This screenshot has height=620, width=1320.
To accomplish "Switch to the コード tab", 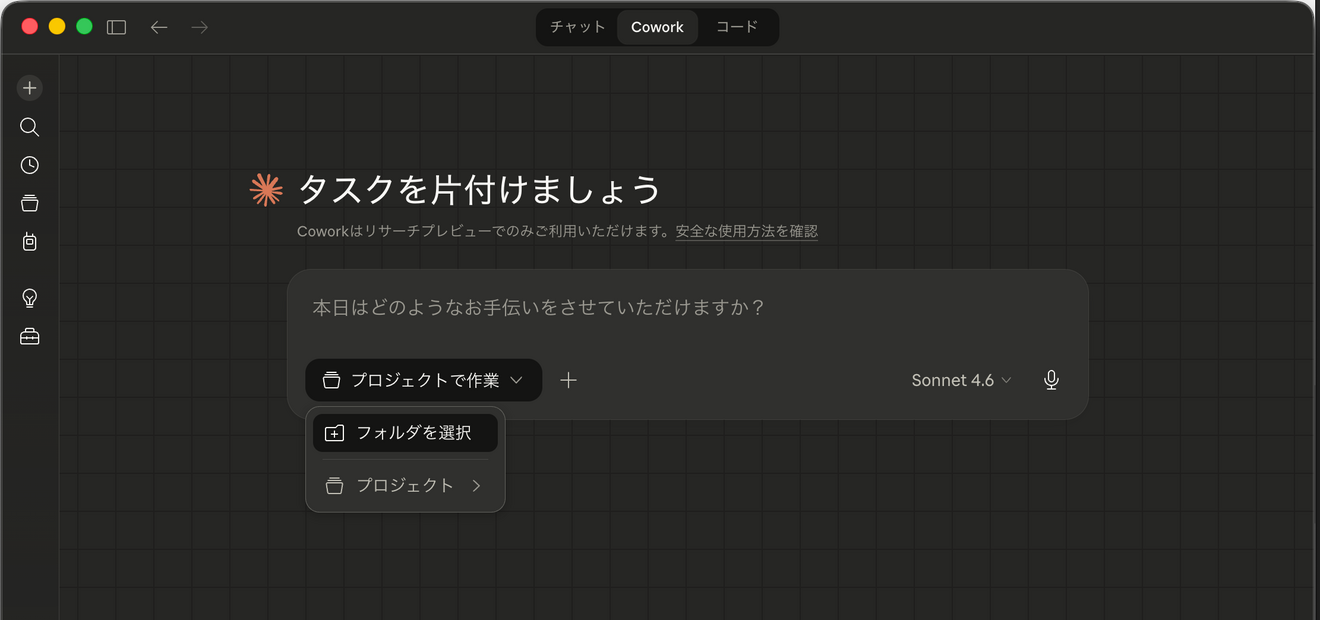I will point(737,27).
